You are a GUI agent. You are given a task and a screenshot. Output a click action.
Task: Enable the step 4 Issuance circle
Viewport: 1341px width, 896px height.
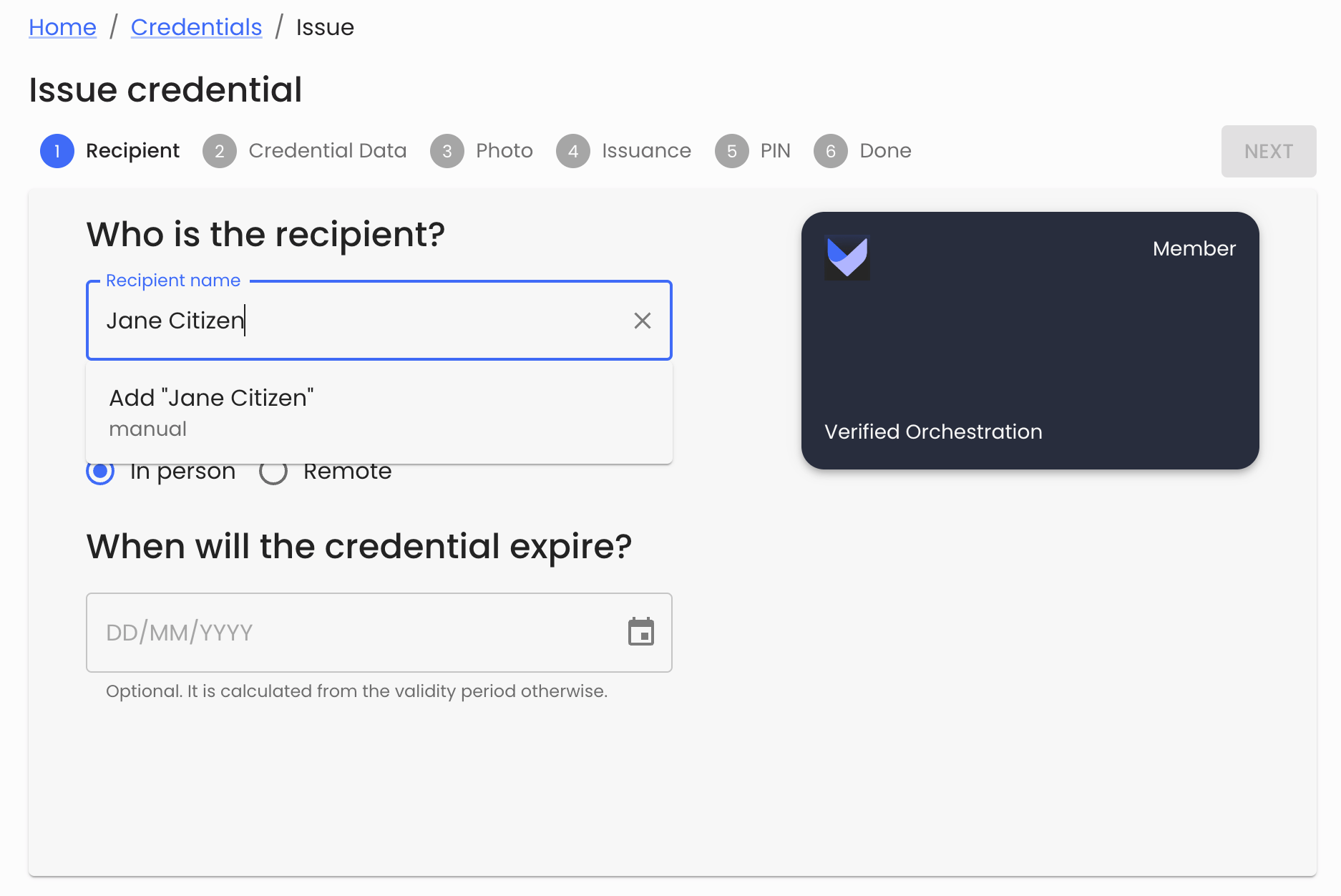coord(572,151)
